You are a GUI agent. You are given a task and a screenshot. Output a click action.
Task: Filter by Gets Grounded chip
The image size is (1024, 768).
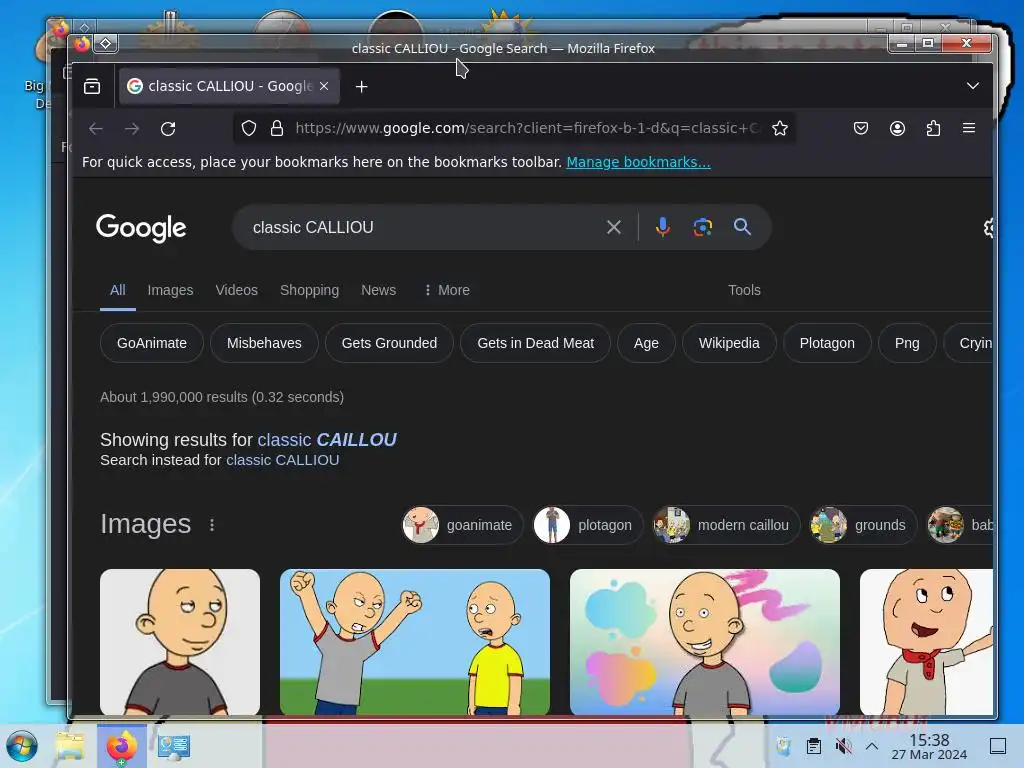click(x=389, y=343)
